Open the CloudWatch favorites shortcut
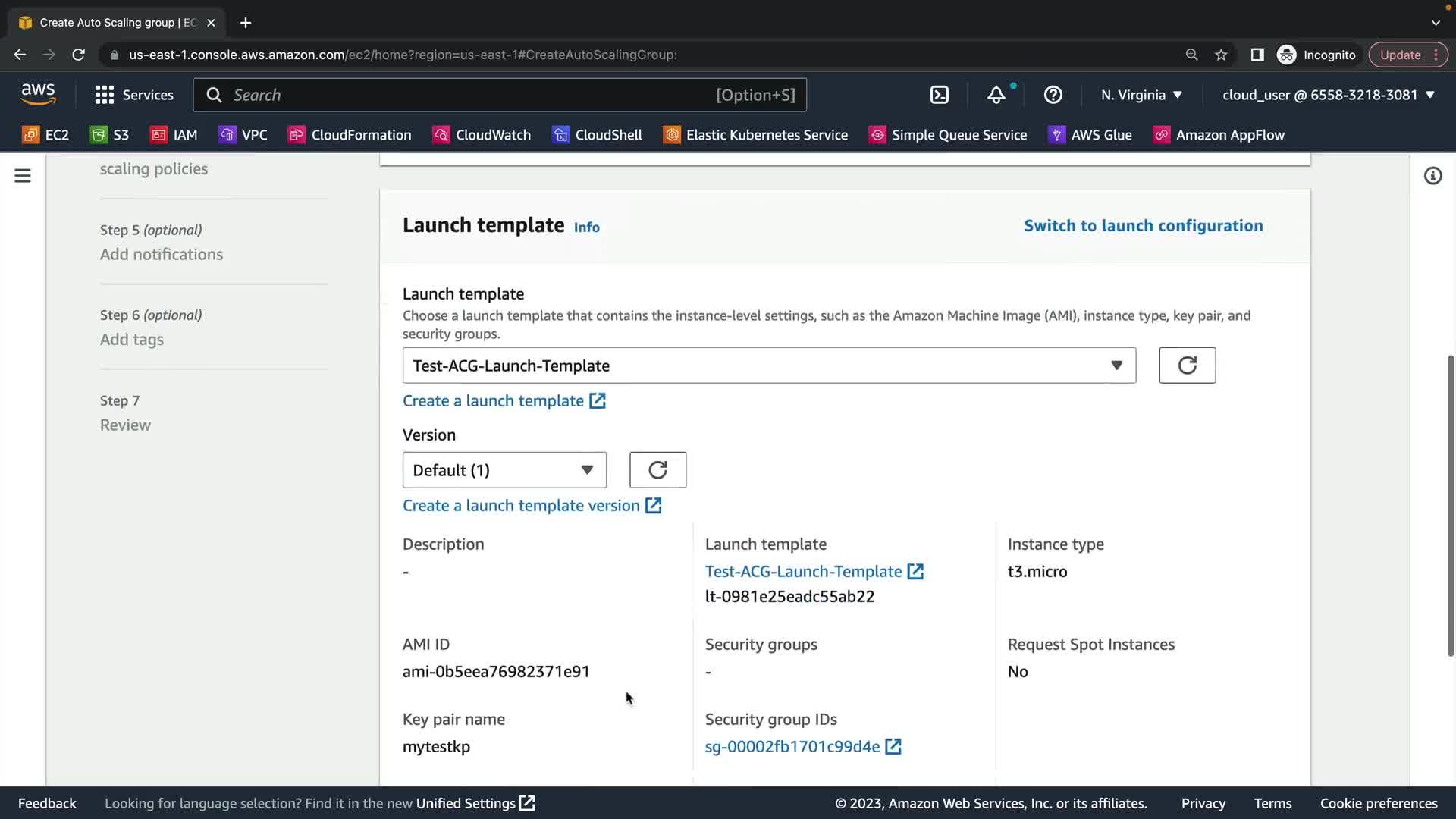This screenshot has width=1456, height=819. click(482, 135)
